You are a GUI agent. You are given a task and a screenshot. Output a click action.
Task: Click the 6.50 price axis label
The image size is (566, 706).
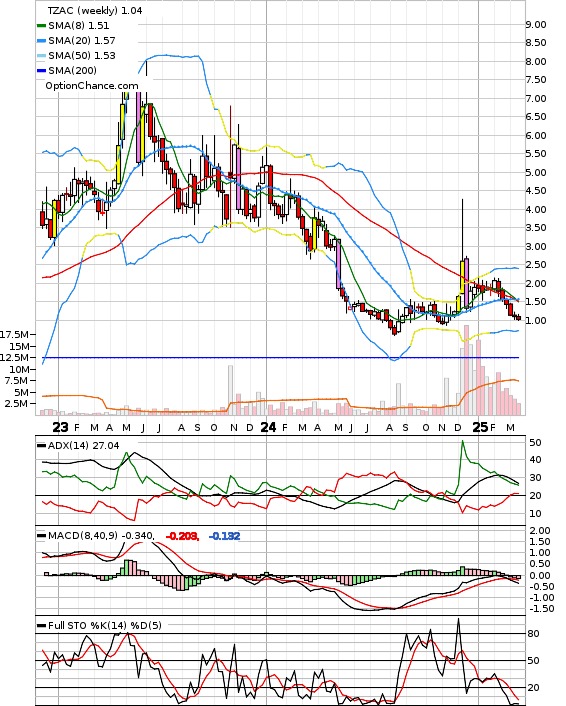coord(536,117)
